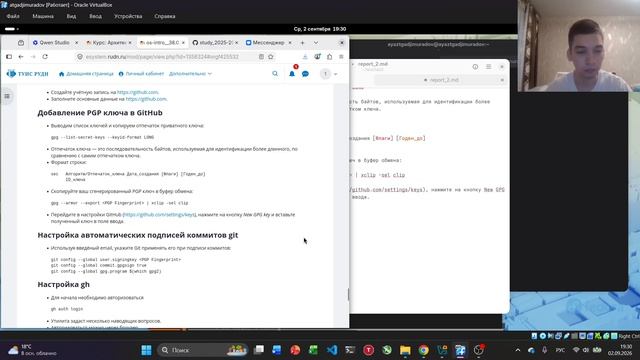The width and height of the screenshot is (640, 360).
Task: Open Google Chrome from taskbar
Action: (423, 350)
